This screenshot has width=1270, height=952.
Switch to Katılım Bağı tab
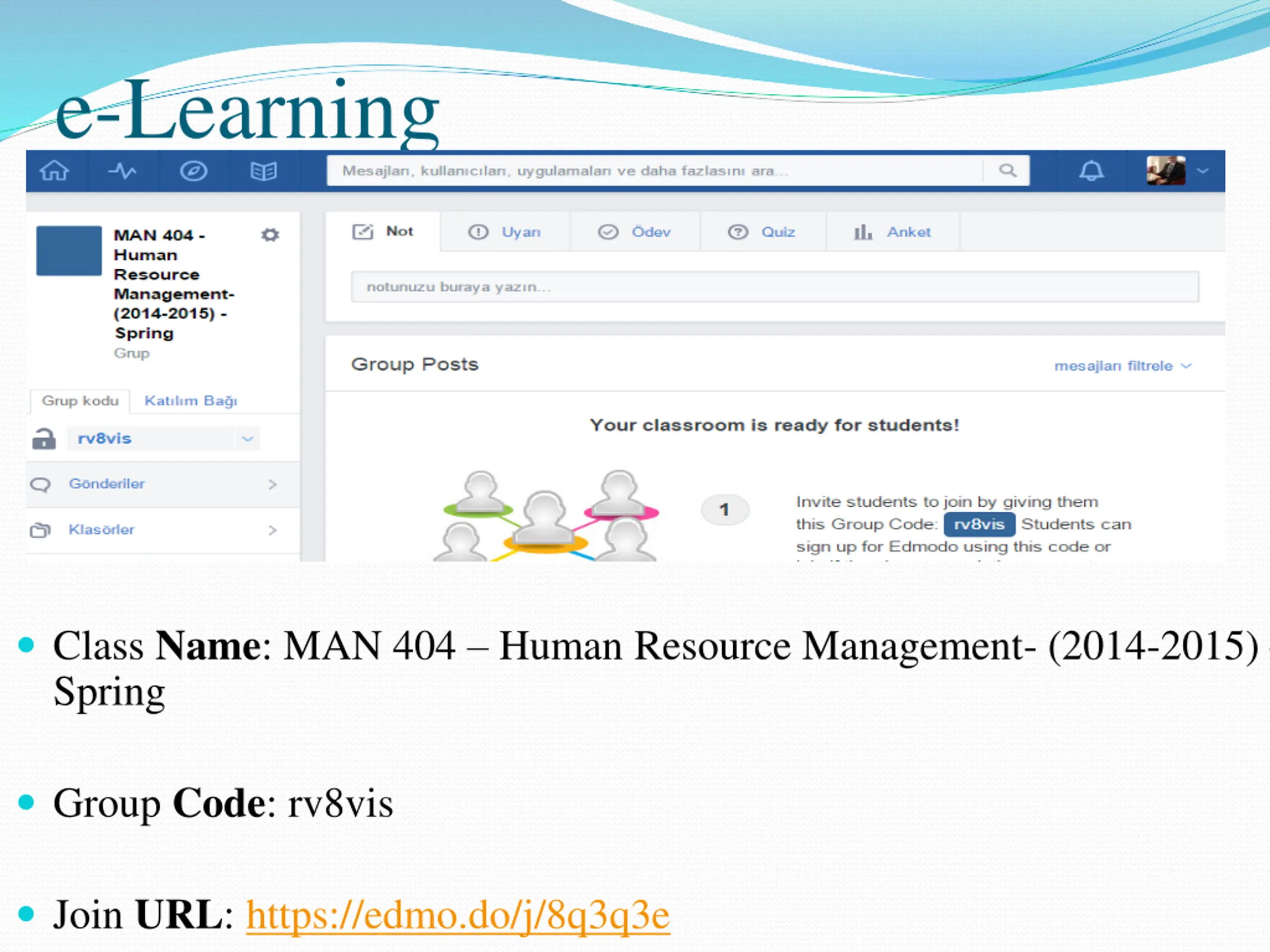[190, 401]
